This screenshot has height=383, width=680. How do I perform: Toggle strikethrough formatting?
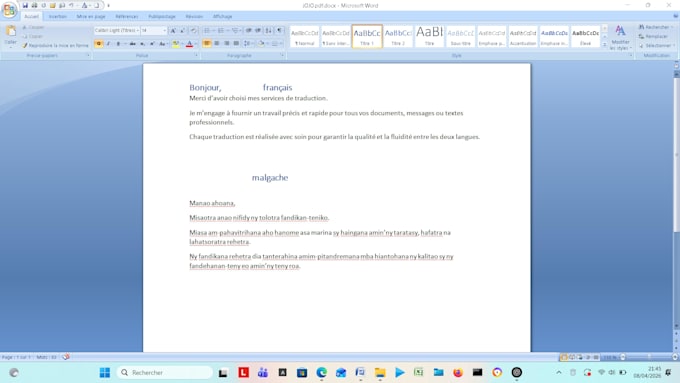point(133,44)
